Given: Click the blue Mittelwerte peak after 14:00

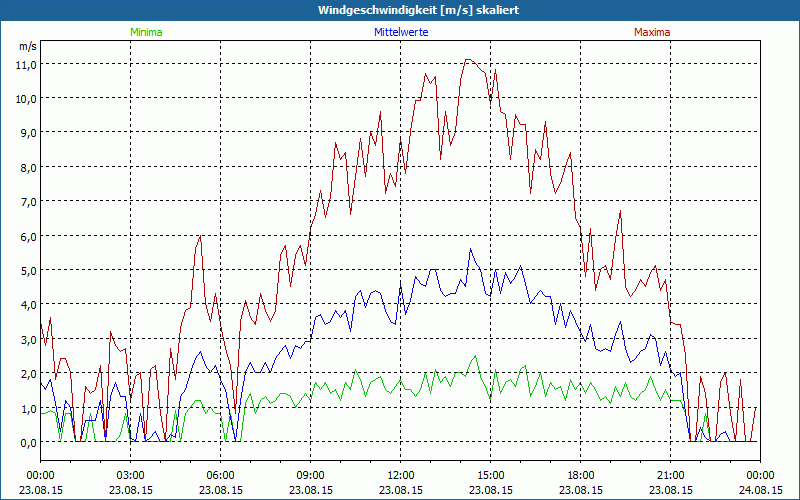Looking at the screenshot, I should point(470,249).
